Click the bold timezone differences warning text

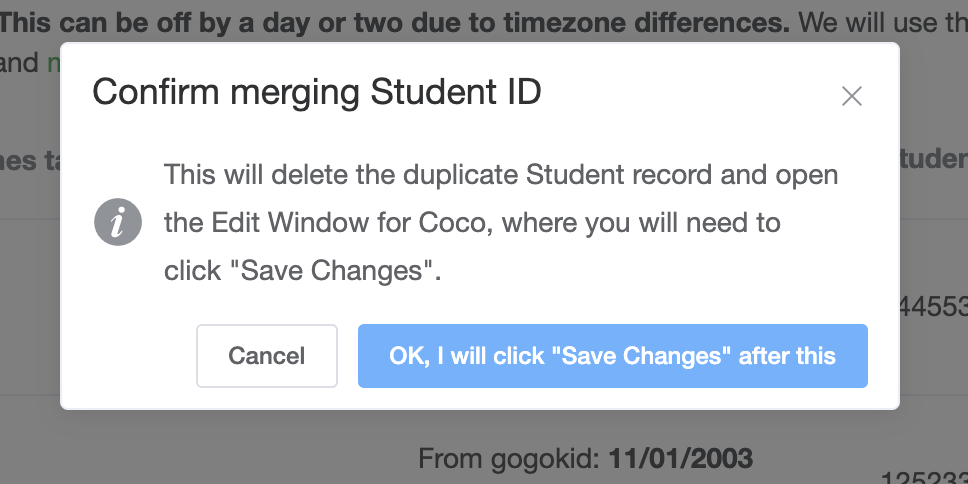(x=394, y=23)
